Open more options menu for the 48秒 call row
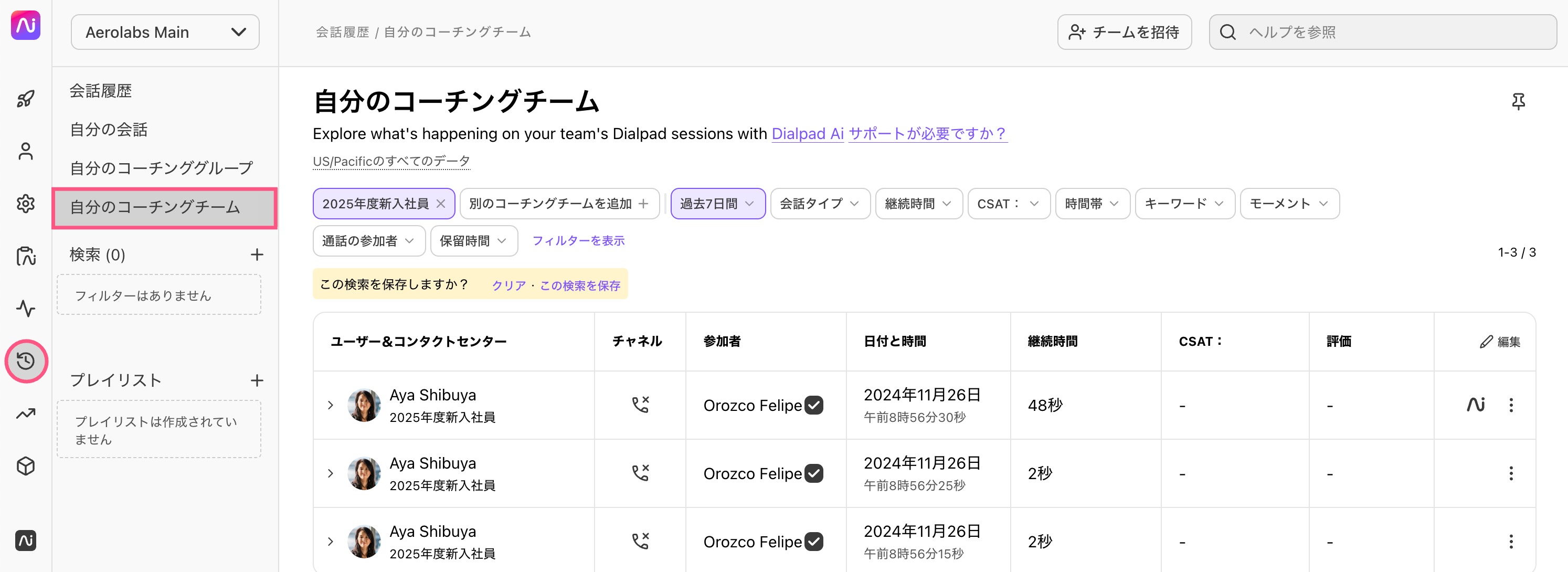The image size is (1568, 572). tap(1511, 405)
